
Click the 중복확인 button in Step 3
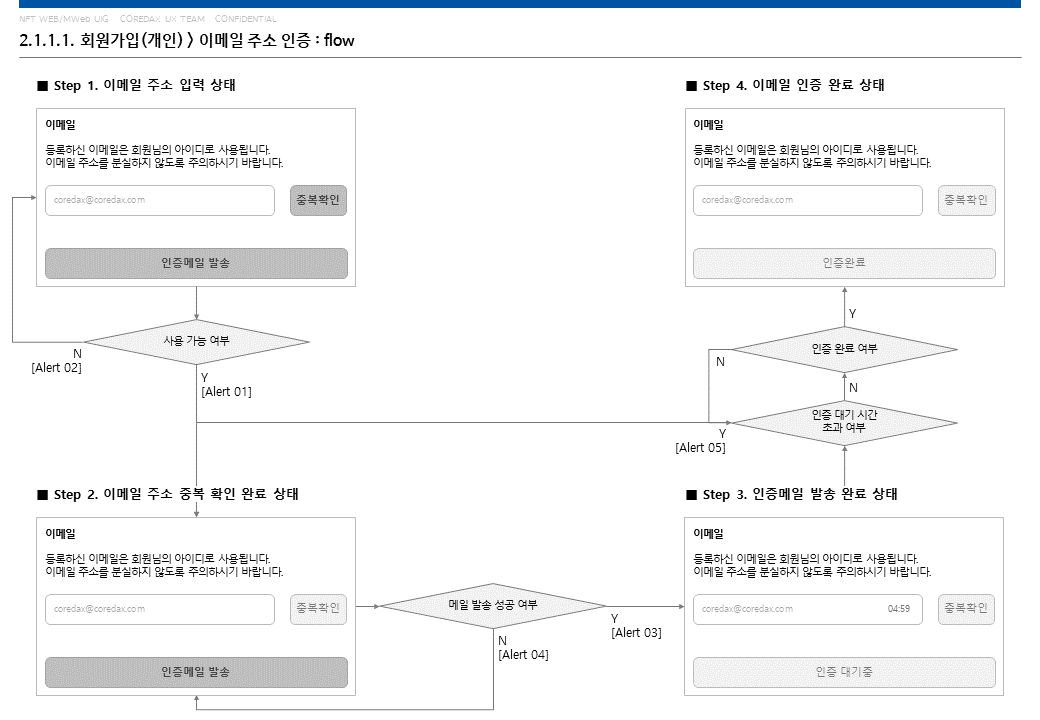[x=966, y=609]
